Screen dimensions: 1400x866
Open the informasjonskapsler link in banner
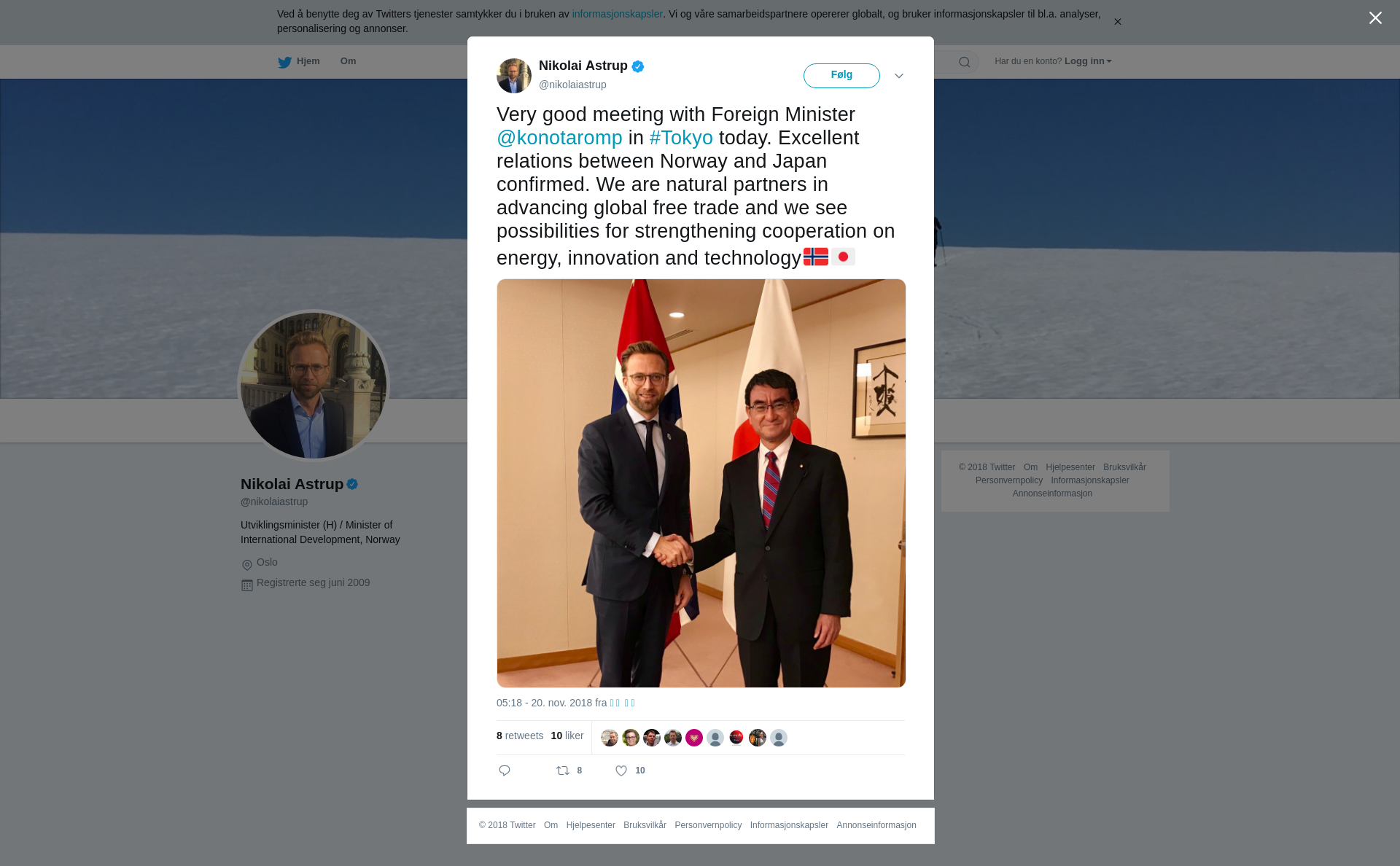(x=617, y=14)
